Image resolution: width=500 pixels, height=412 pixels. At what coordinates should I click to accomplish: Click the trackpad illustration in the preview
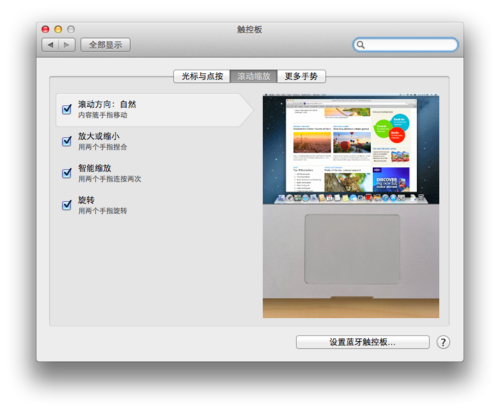352,249
